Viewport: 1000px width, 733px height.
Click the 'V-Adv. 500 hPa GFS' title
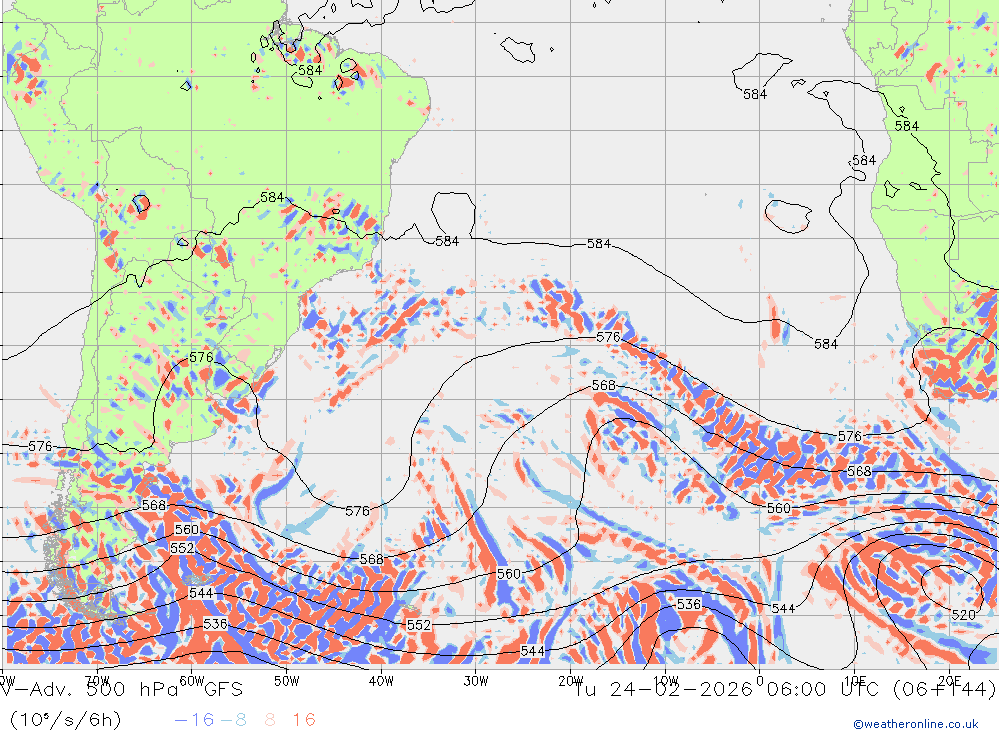(122, 690)
